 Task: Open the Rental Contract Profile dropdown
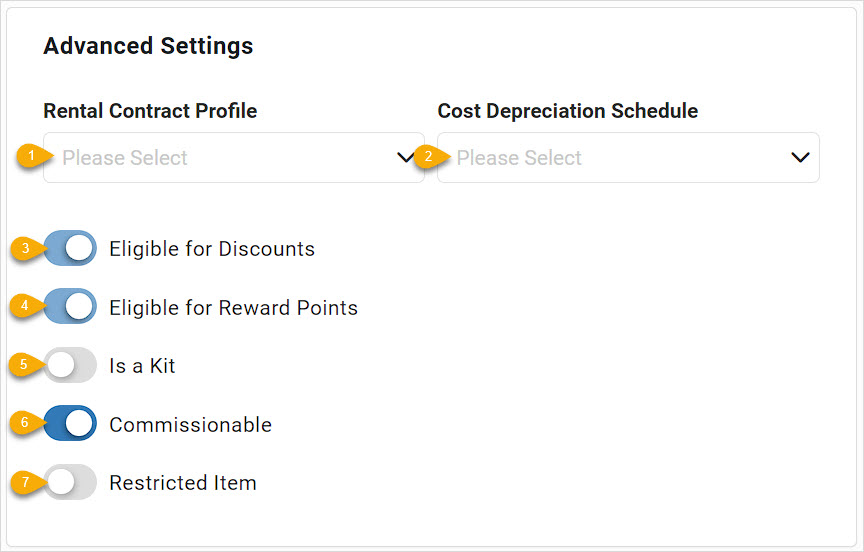coord(234,158)
